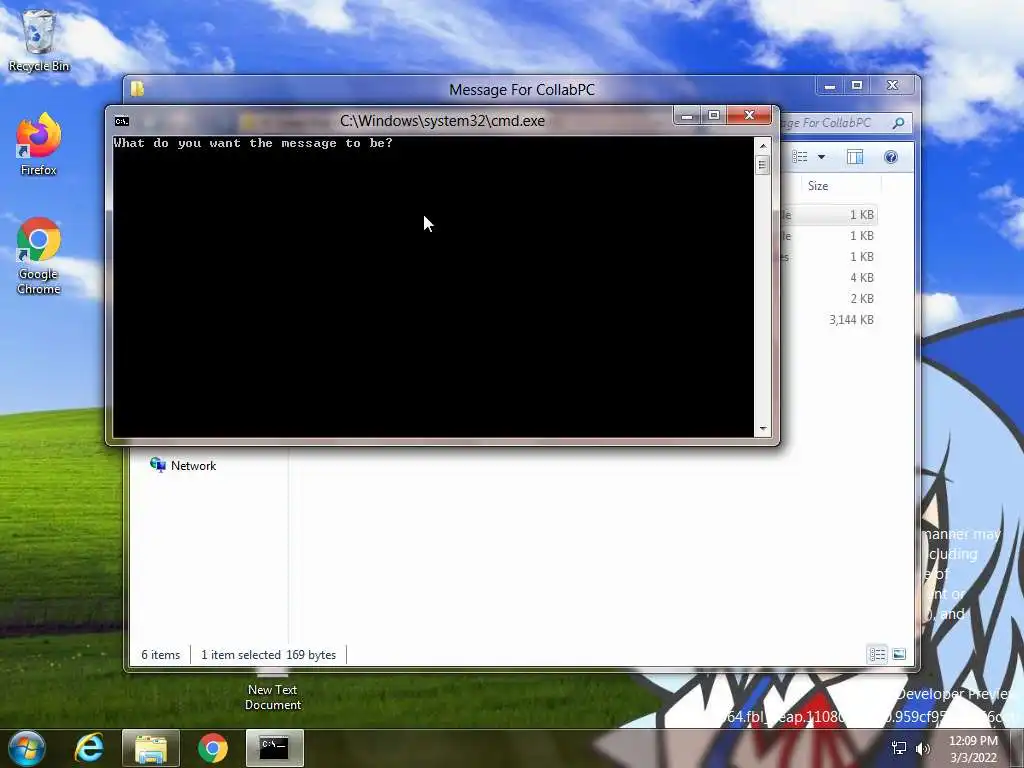The image size is (1024, 768).
Task: Minimize the Message For CollabPC window
Action: [x=830, y=86]
